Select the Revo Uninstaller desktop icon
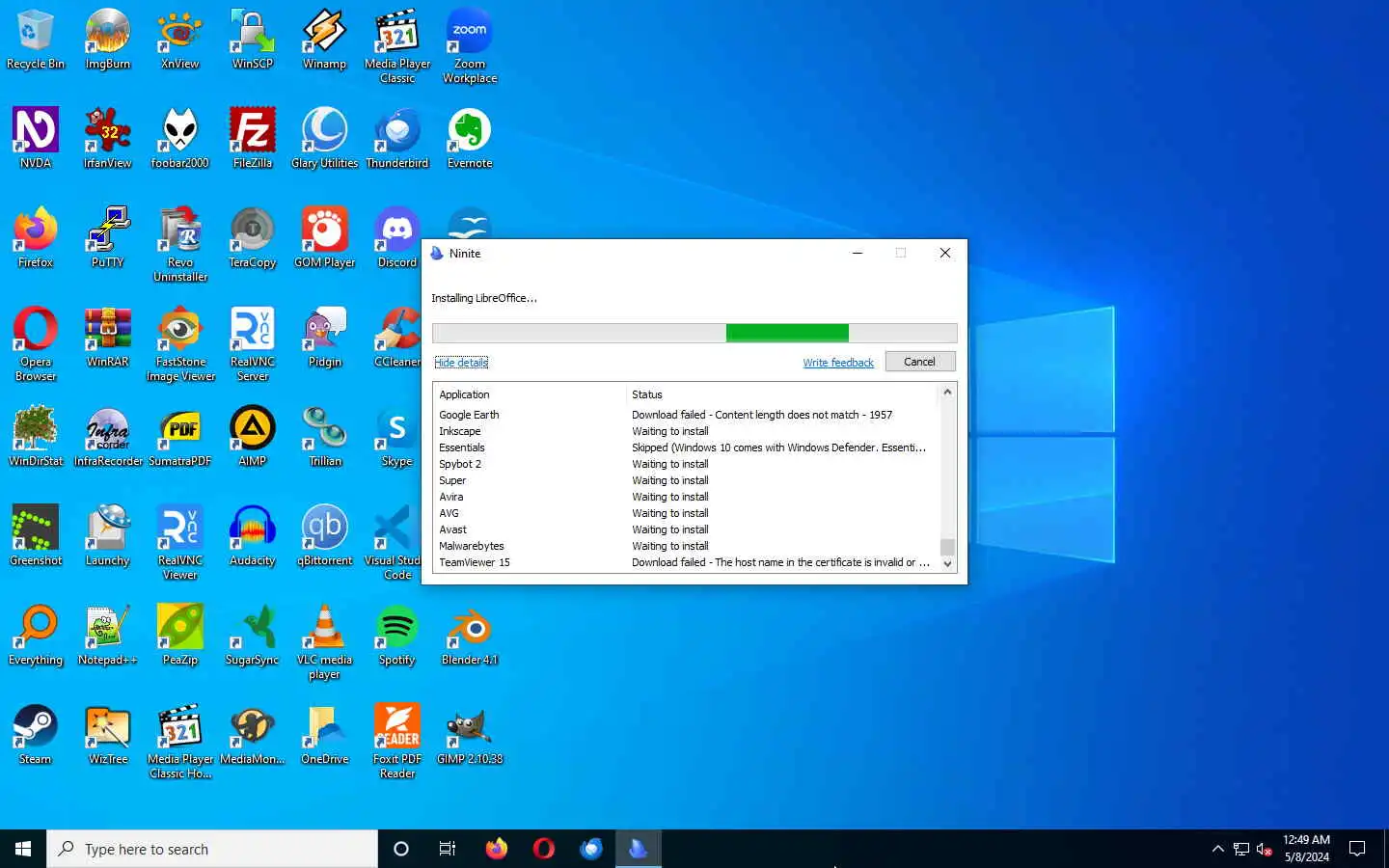The image size is (1389, 868). 179,245
